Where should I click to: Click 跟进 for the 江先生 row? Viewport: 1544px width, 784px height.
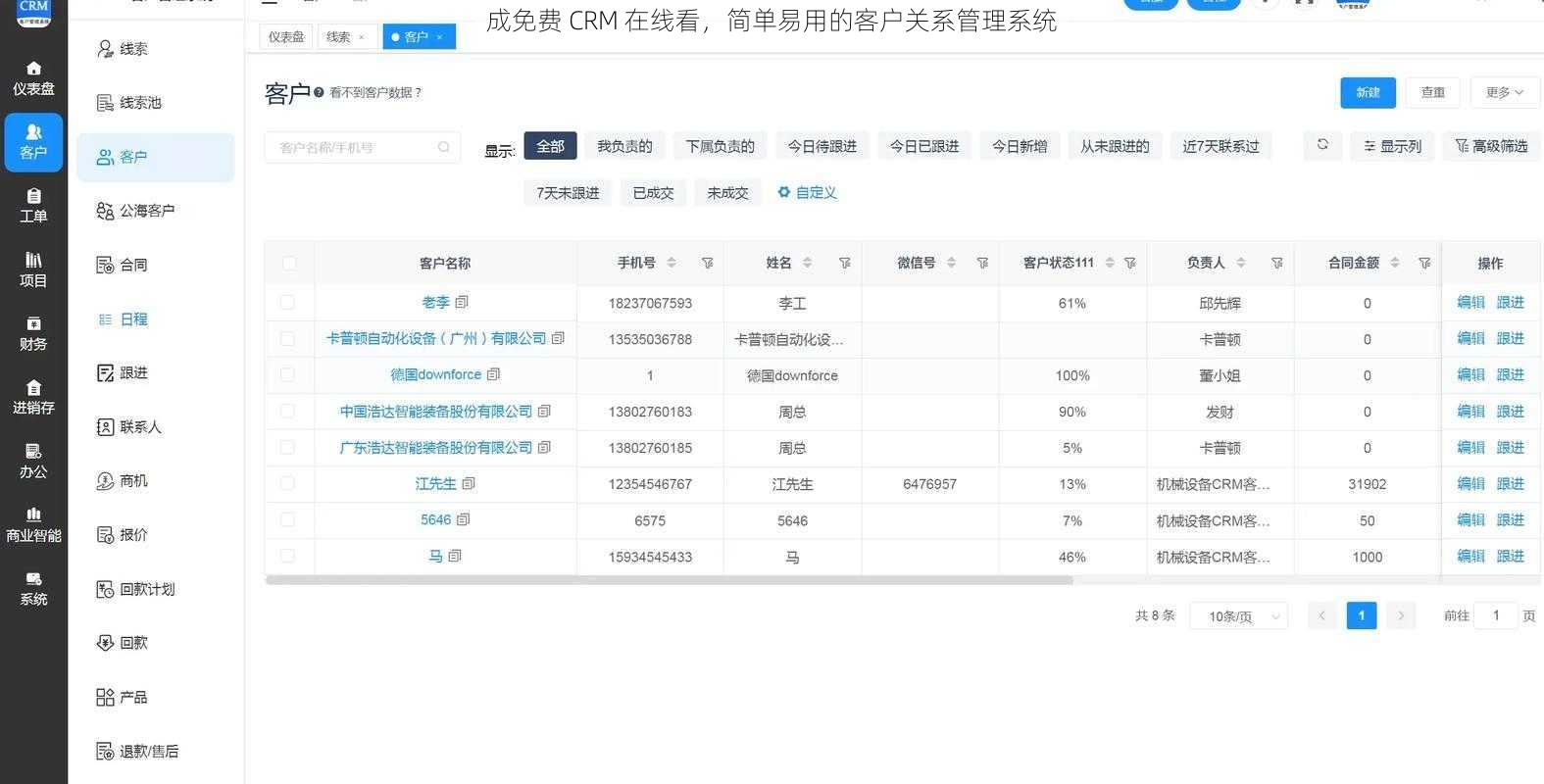click(1510, 483)
